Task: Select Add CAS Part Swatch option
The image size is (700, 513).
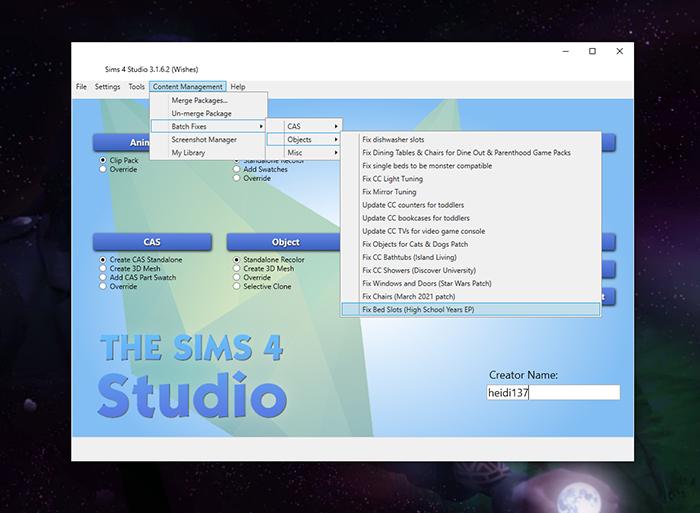Action: (x=103, y=277)
